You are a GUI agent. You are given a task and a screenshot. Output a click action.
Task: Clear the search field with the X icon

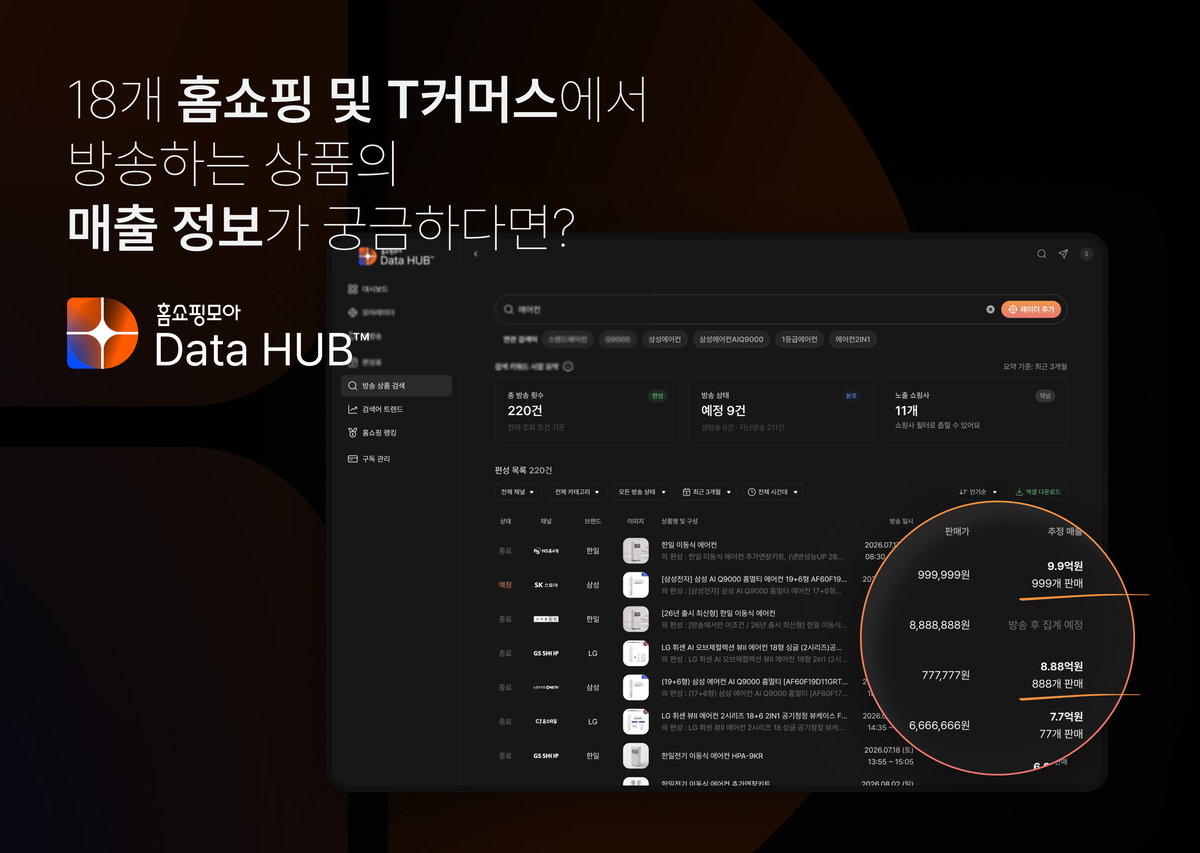click(x=990, y=310)
